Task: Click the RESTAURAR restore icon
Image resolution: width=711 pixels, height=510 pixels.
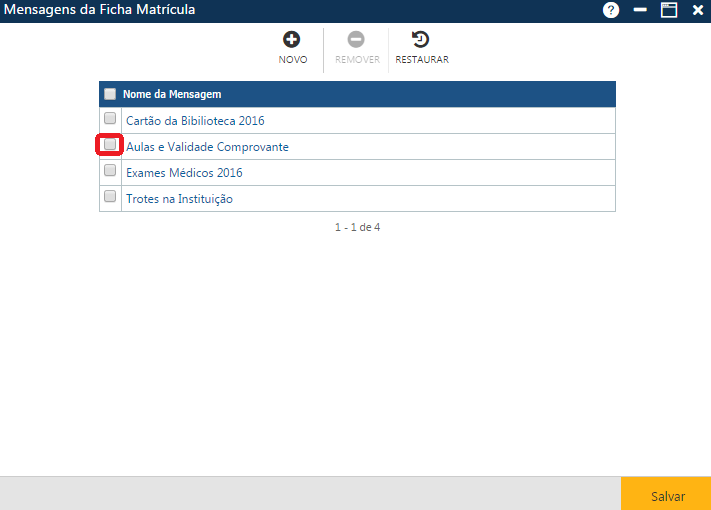Action: tap(421, 40)
